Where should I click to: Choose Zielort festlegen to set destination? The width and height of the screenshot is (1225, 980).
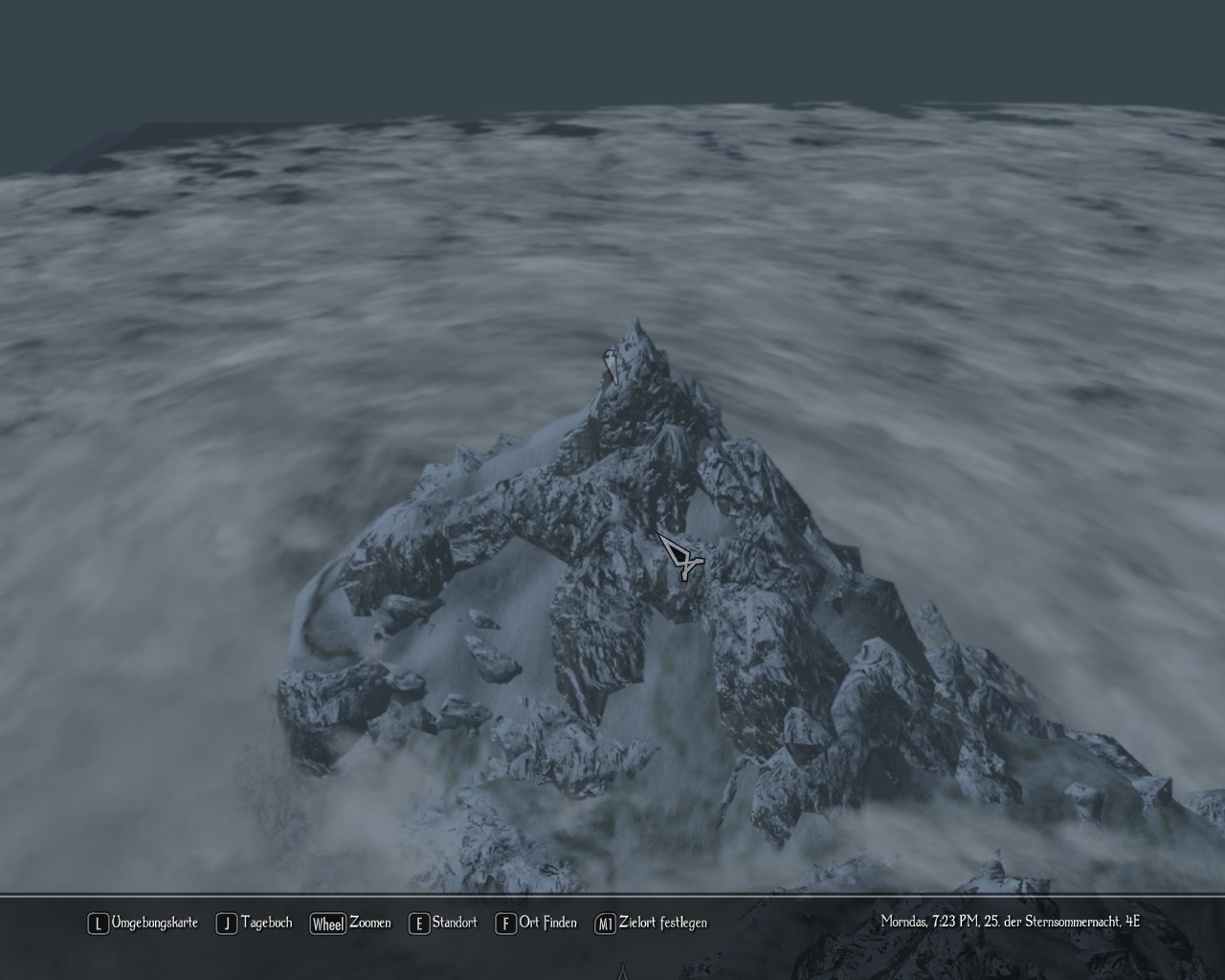pos(663,923)
